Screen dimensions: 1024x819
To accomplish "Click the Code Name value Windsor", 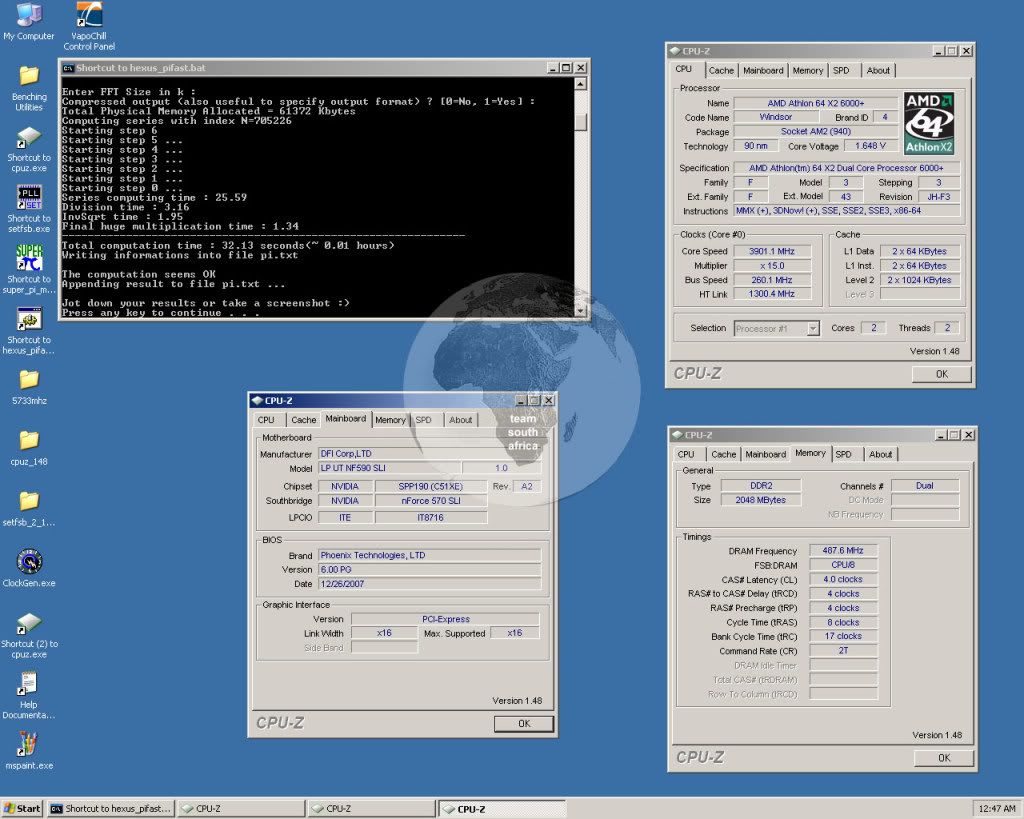I will pos(776,117).
